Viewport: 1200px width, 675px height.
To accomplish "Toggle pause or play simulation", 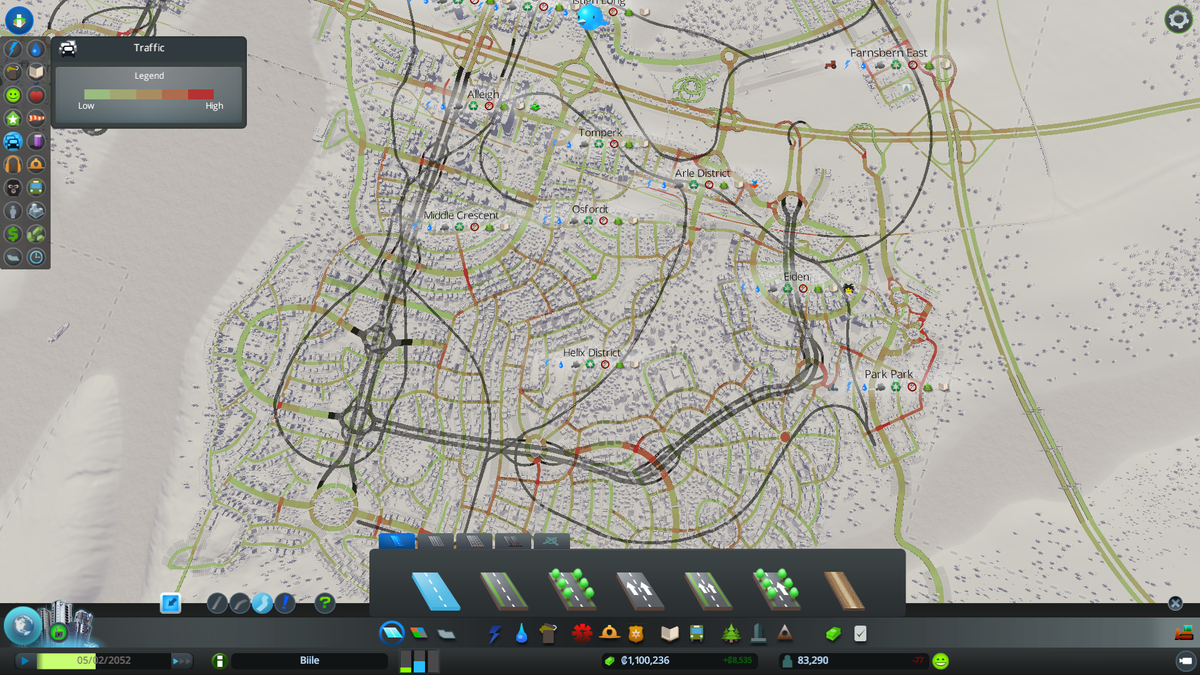I will click(x=24, y=661).
